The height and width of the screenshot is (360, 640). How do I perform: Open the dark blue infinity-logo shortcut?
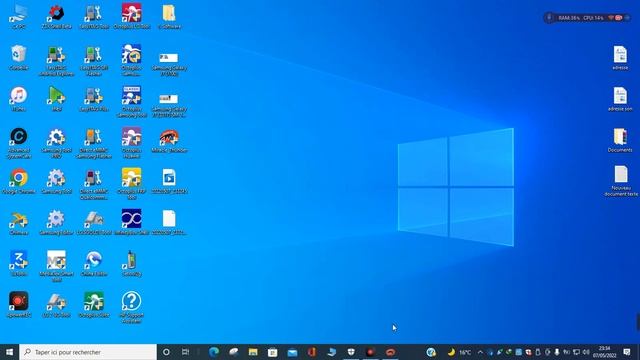point(131,222)
